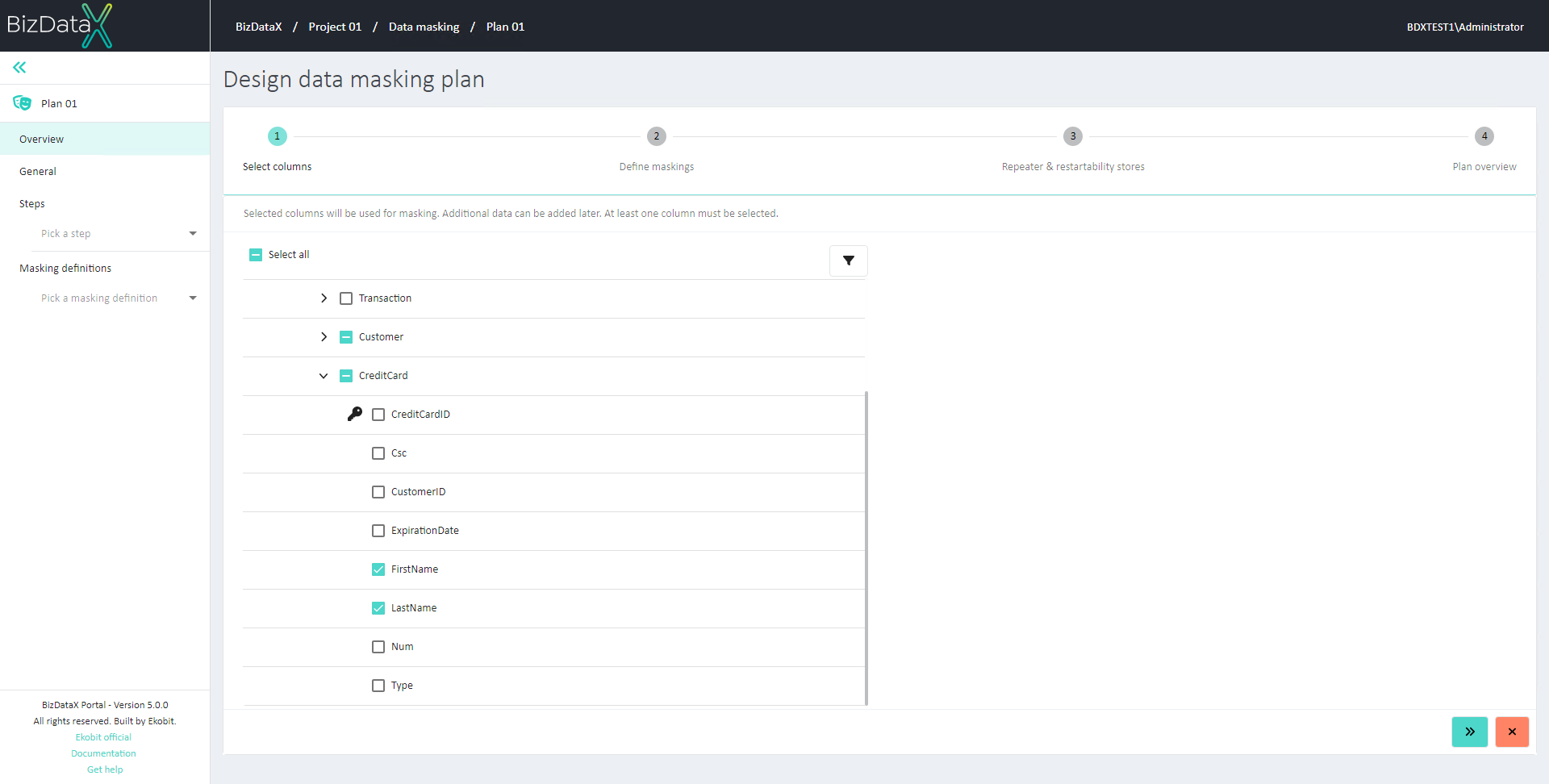The image size is (1549, 784).
Task: Click step 4 circle Plan overview
Action: coord(1484,136)
